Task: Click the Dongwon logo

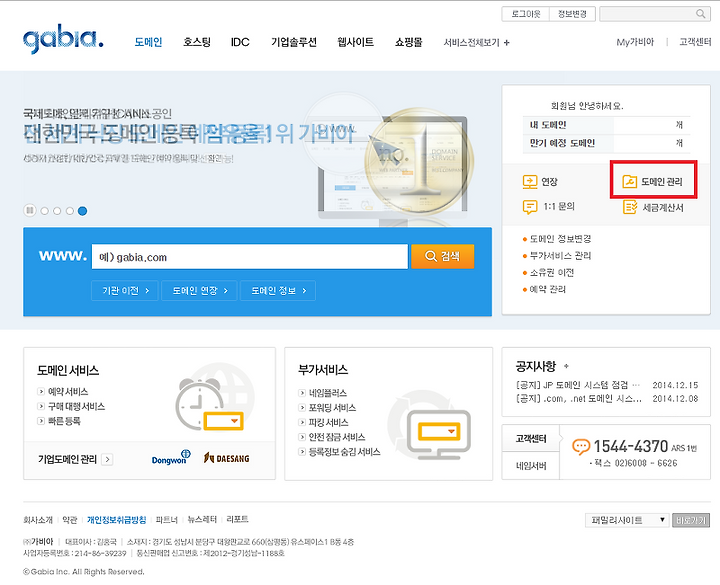Action: [171, 457]
